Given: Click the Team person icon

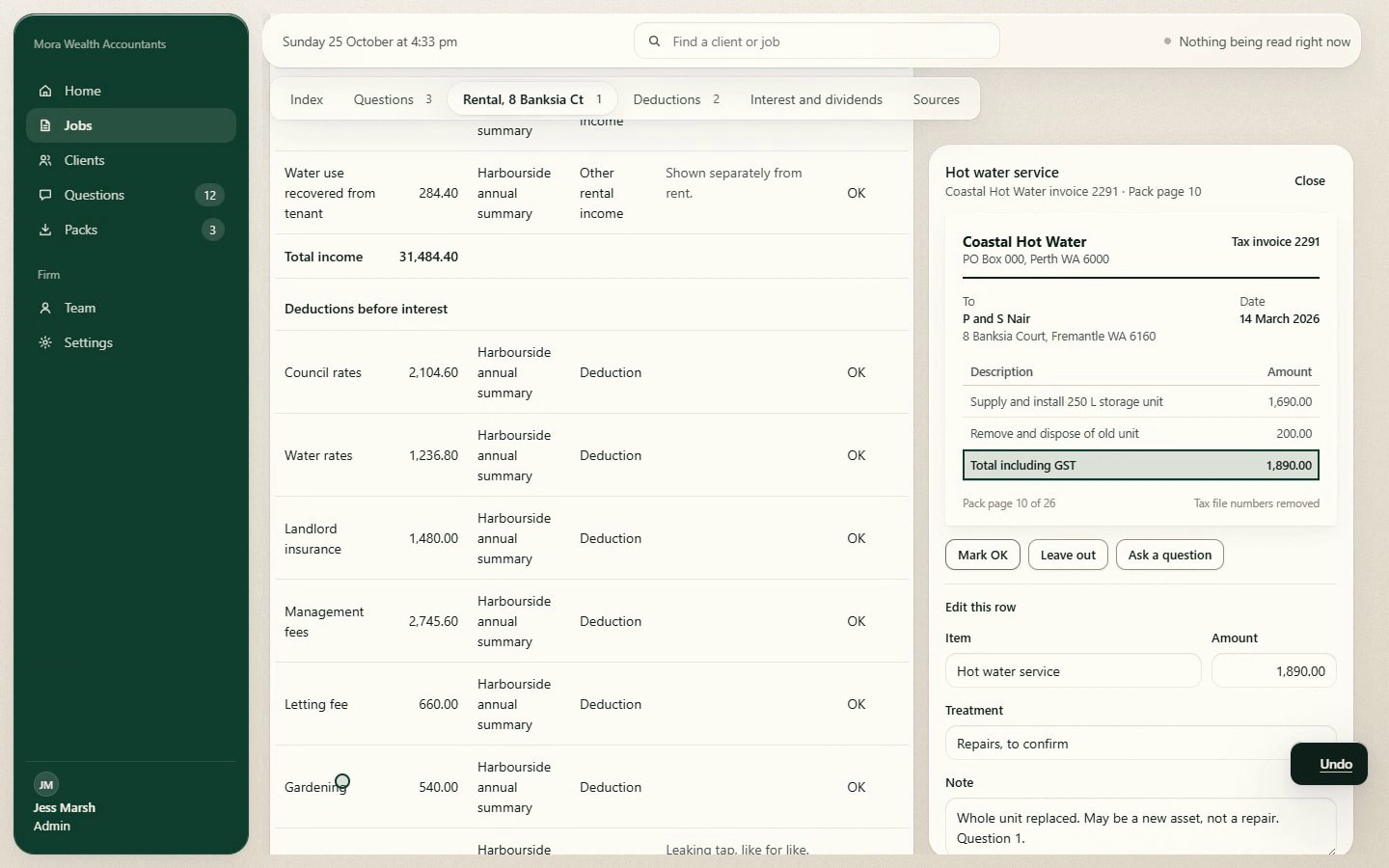Looking at the screenshot, I should (45, 308).
